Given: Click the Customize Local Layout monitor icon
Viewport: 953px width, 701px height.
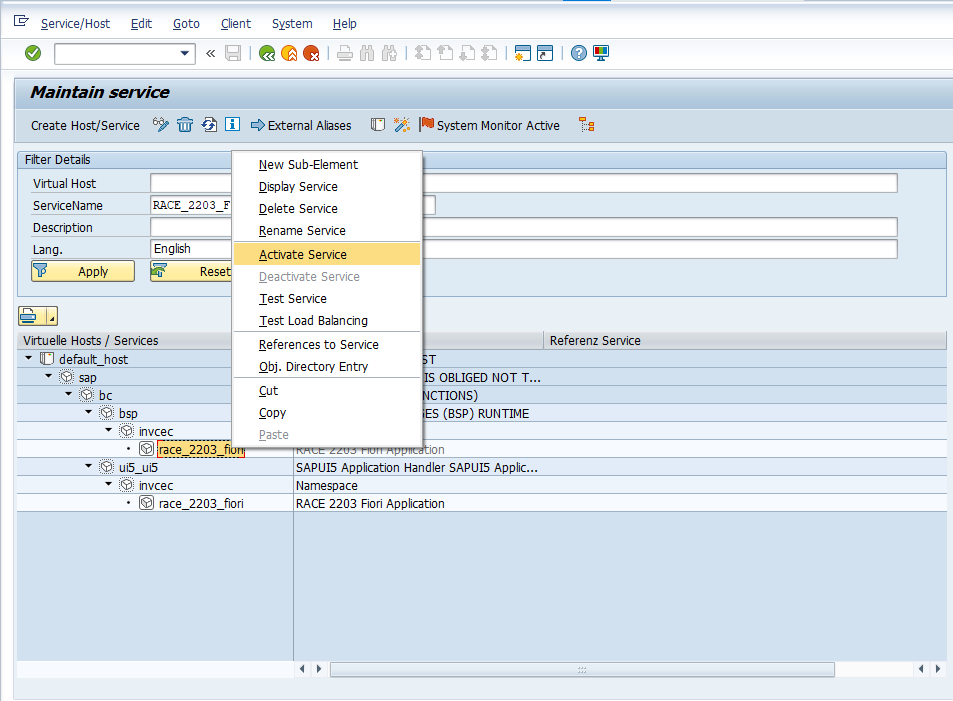Looking at the screenshot, I should pyautogui.click(x=601, y=53).
